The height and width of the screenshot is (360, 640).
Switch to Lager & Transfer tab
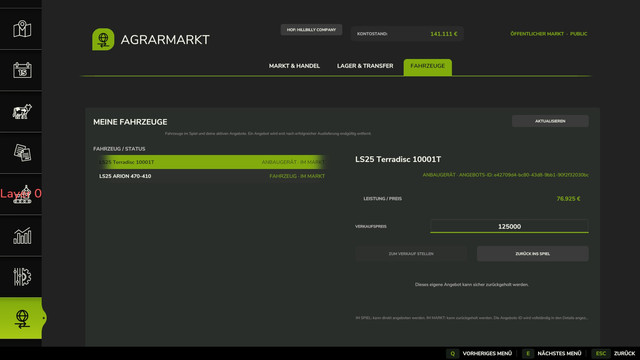(x=365, y=66)
